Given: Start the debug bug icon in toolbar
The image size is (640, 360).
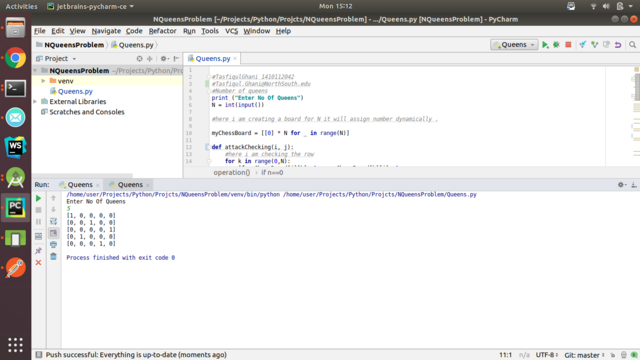Looking at the screenshot, I should 556,45.
